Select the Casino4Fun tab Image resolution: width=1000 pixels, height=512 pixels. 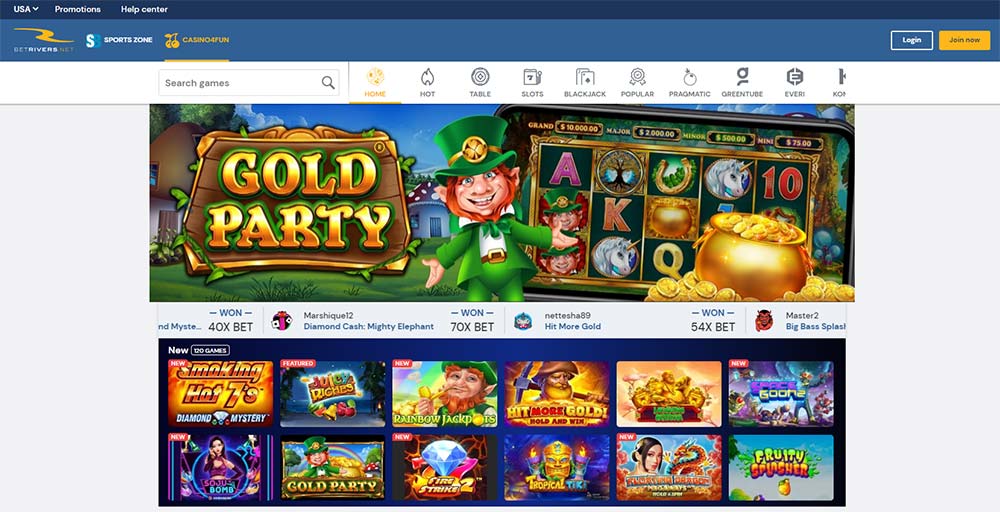point(196,40)
